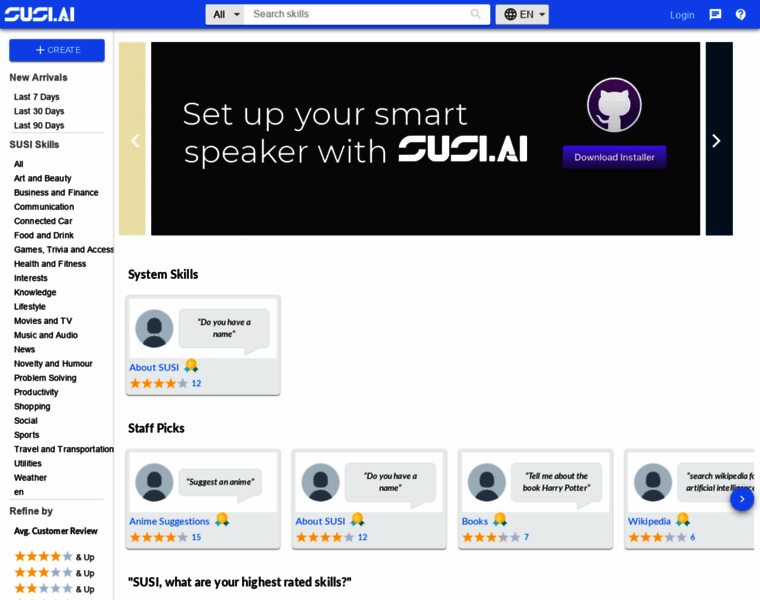Click the Login link
Screen dimensions: 760x600
682,15
